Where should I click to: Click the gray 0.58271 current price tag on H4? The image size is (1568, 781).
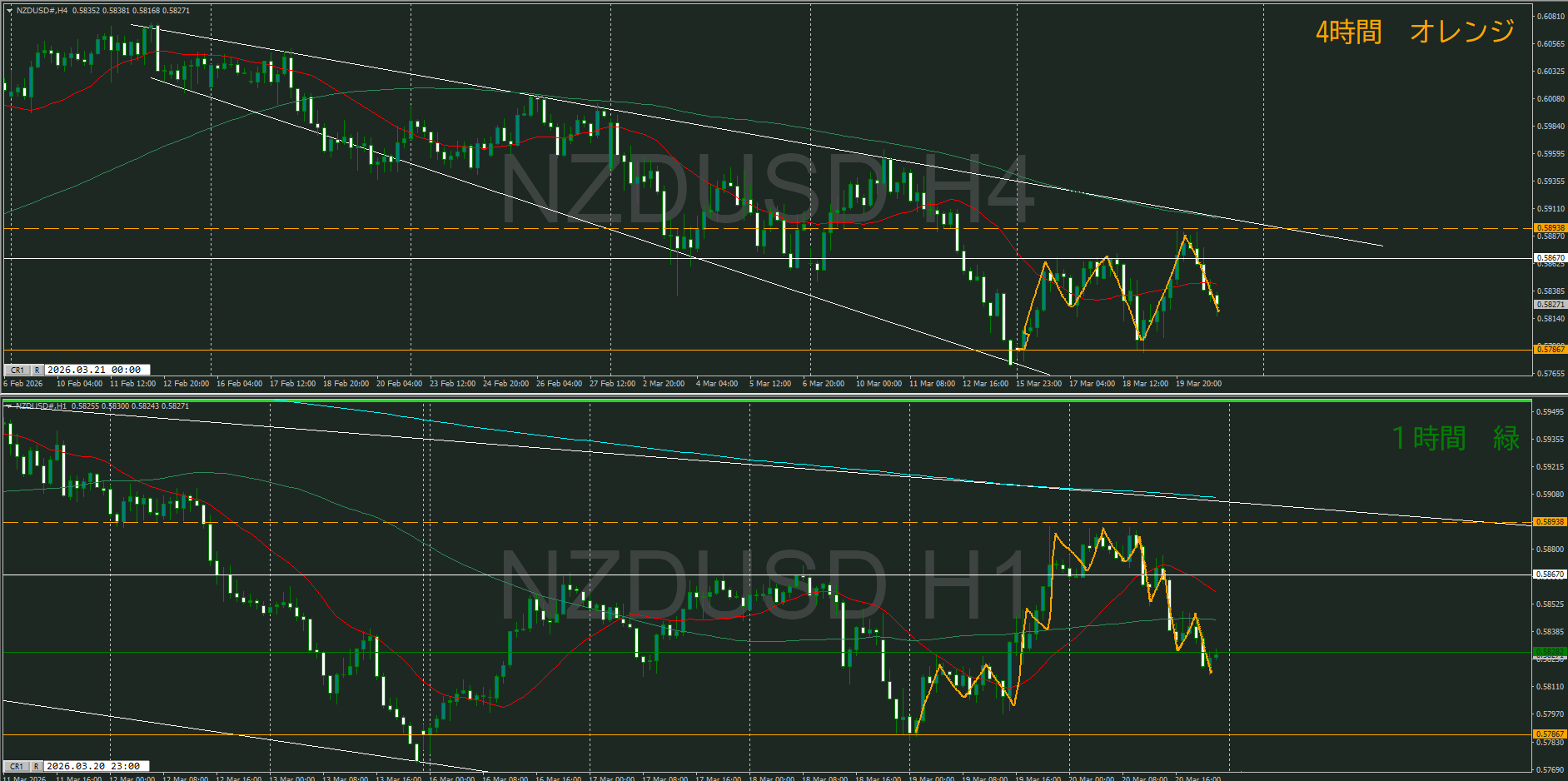1550,305
